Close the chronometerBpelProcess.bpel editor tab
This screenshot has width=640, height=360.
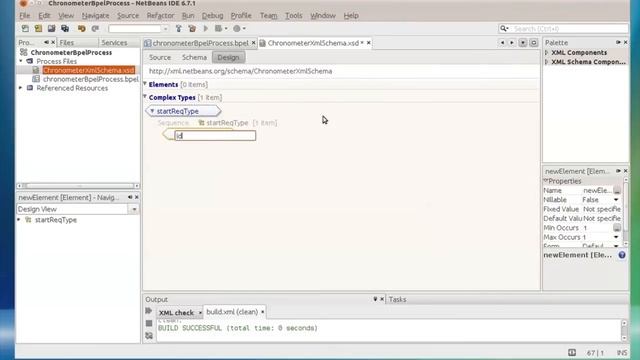(253, 43)
